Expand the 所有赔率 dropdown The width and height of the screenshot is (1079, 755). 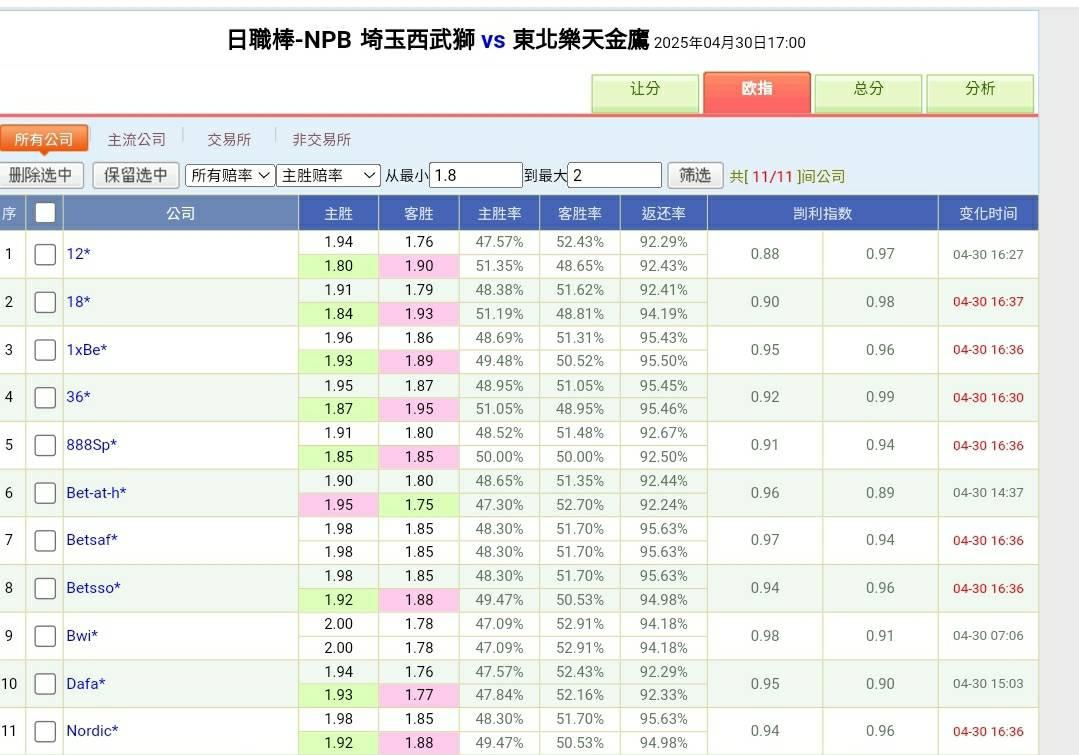[230, 175]
